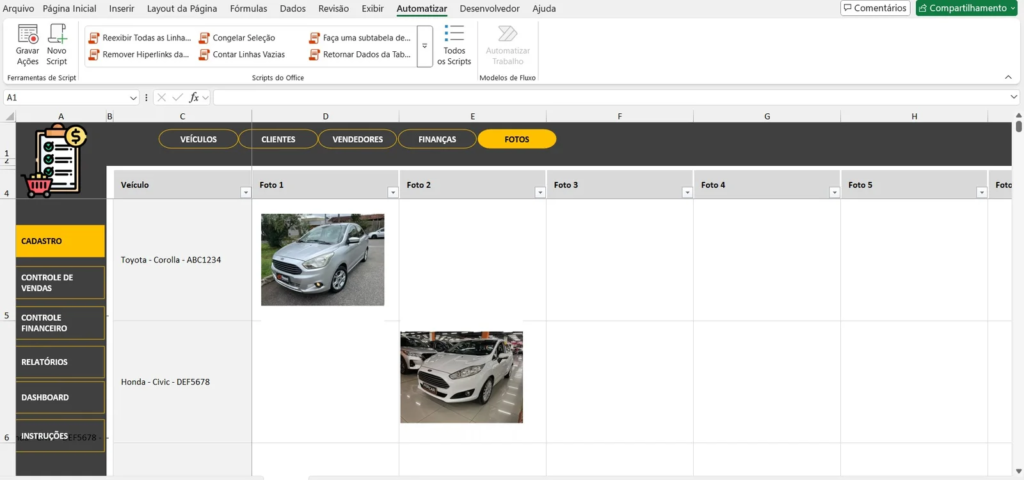1024x480 pixels.
Task: Open the Comentários pane
Action: tap(875, 8)
